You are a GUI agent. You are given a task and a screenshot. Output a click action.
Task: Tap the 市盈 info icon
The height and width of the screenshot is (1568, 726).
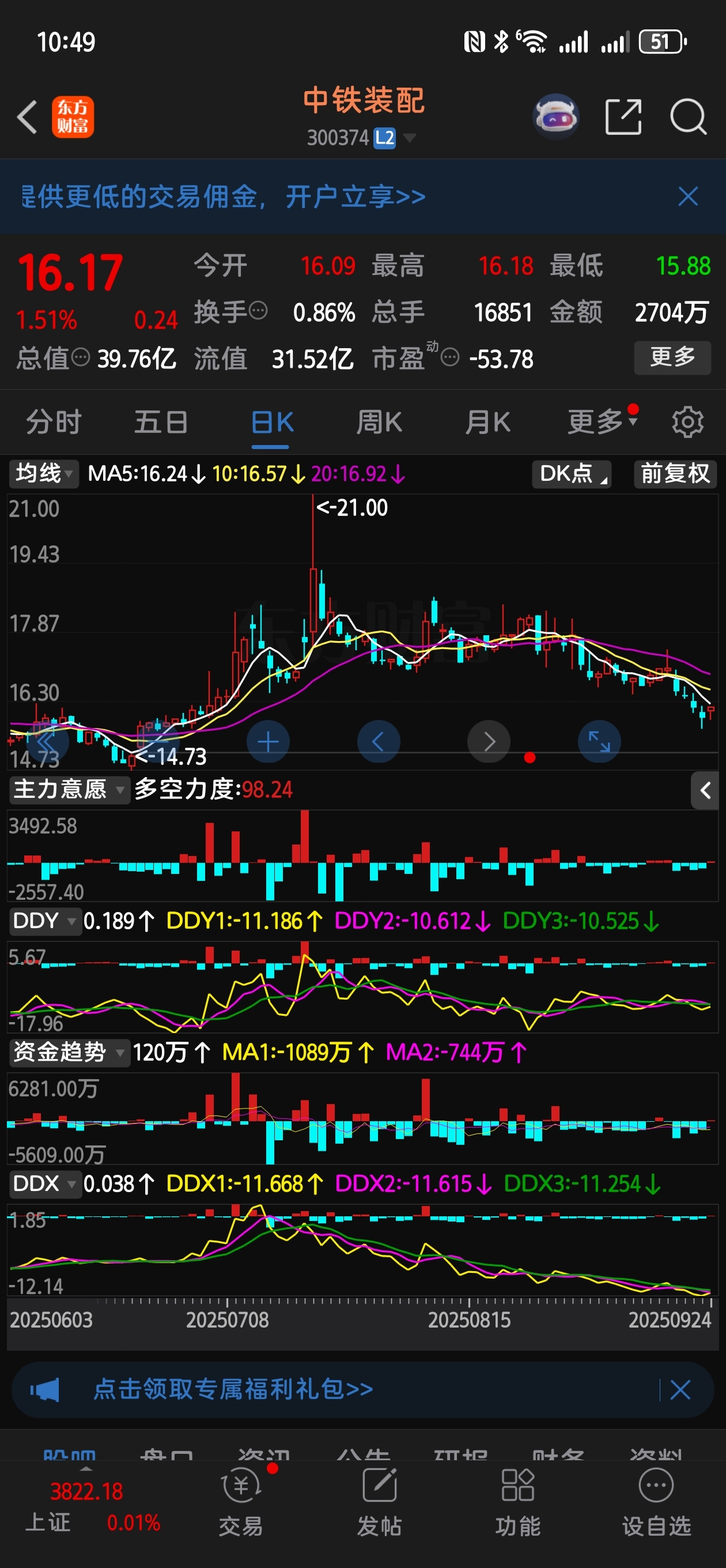pyautogui.click(x=450, y=357)
